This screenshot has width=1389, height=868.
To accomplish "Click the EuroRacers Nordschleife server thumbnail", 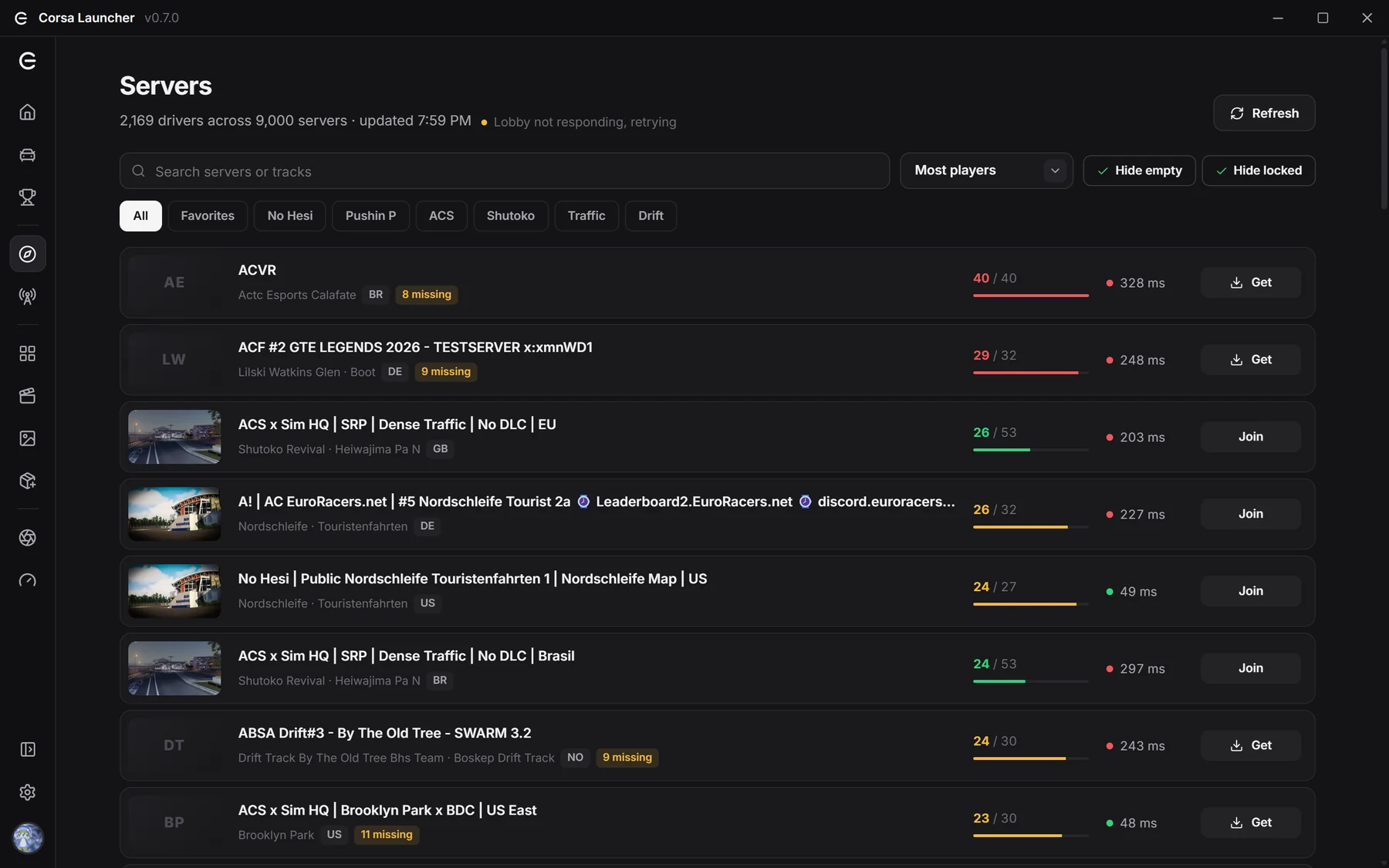I will pyautogui.click(x=174, y=514).
